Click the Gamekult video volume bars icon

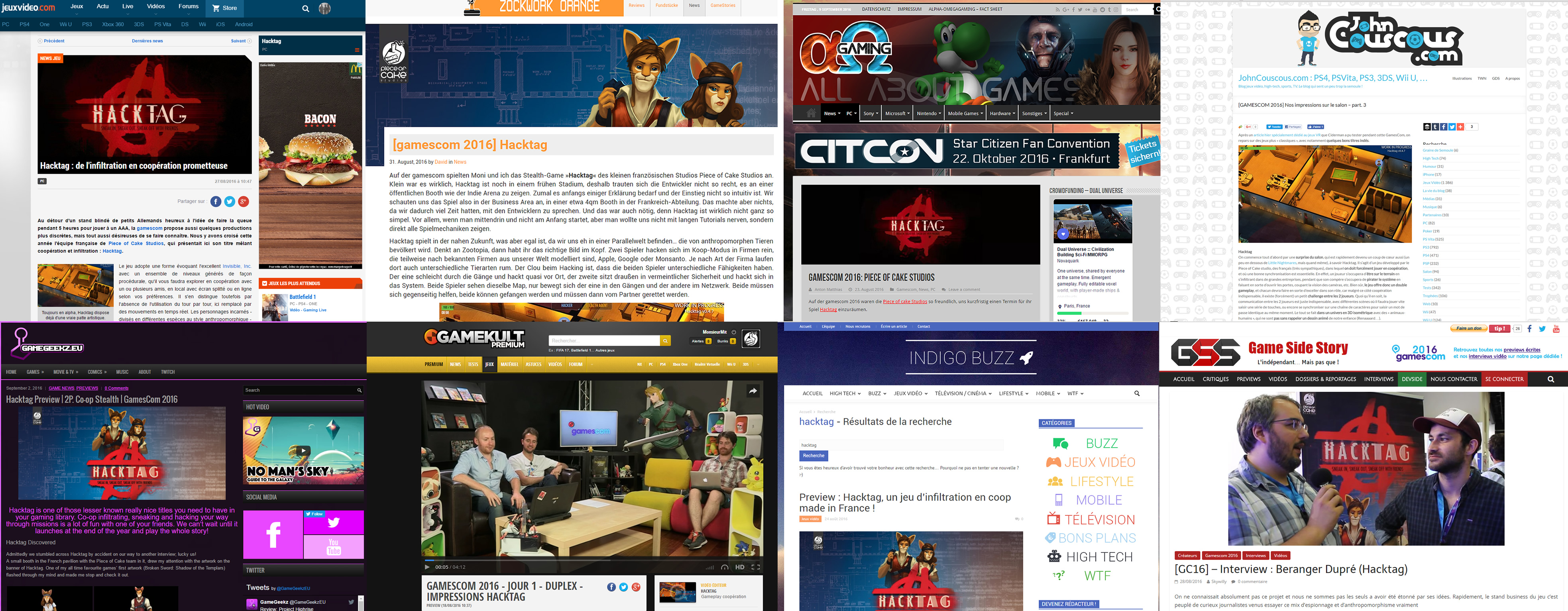710,567
